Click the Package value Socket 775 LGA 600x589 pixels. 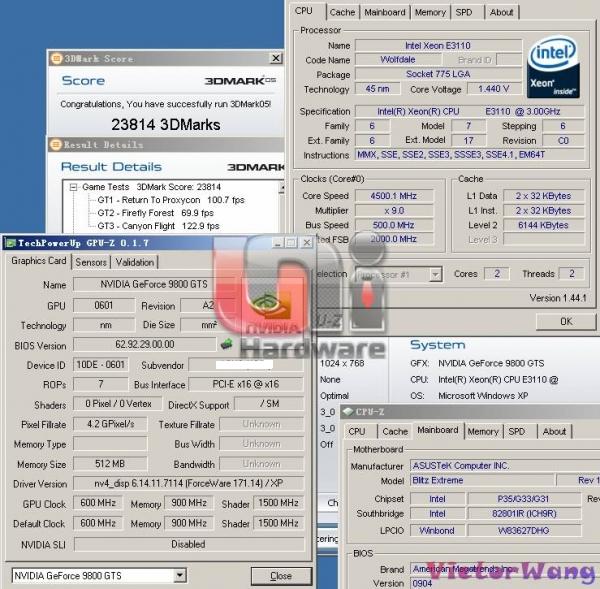point(438,74)
